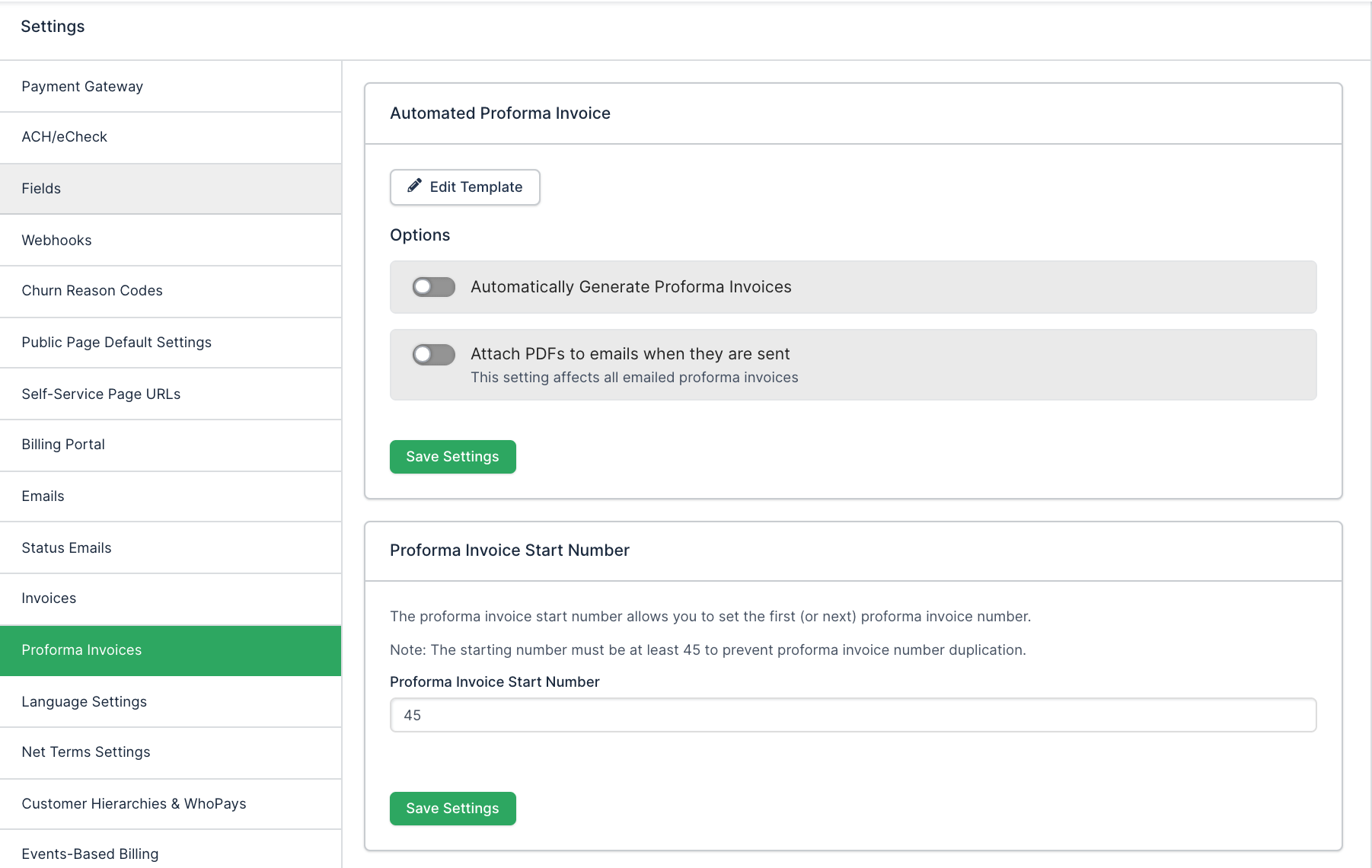The height and width of the screenshot is (868, 1372).
Task: Choose Language Settings from sidebar
Action: pos(85,702)
